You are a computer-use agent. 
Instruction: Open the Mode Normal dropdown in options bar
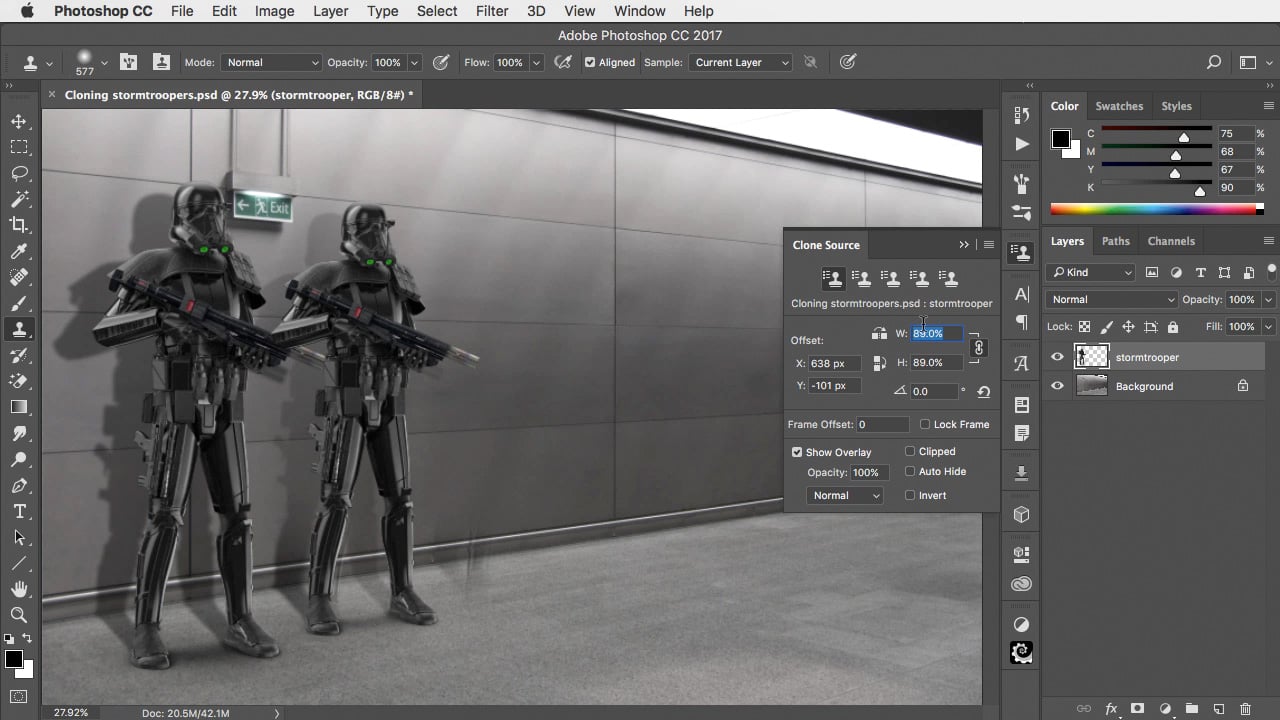[270, 62]
